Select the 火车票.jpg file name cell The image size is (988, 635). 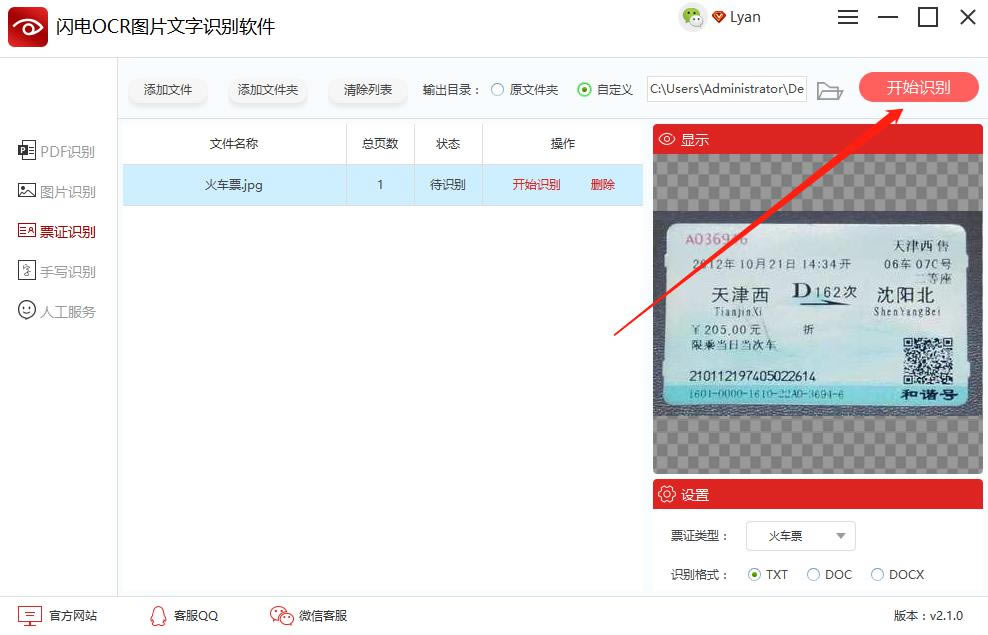[x=234, y=185]
